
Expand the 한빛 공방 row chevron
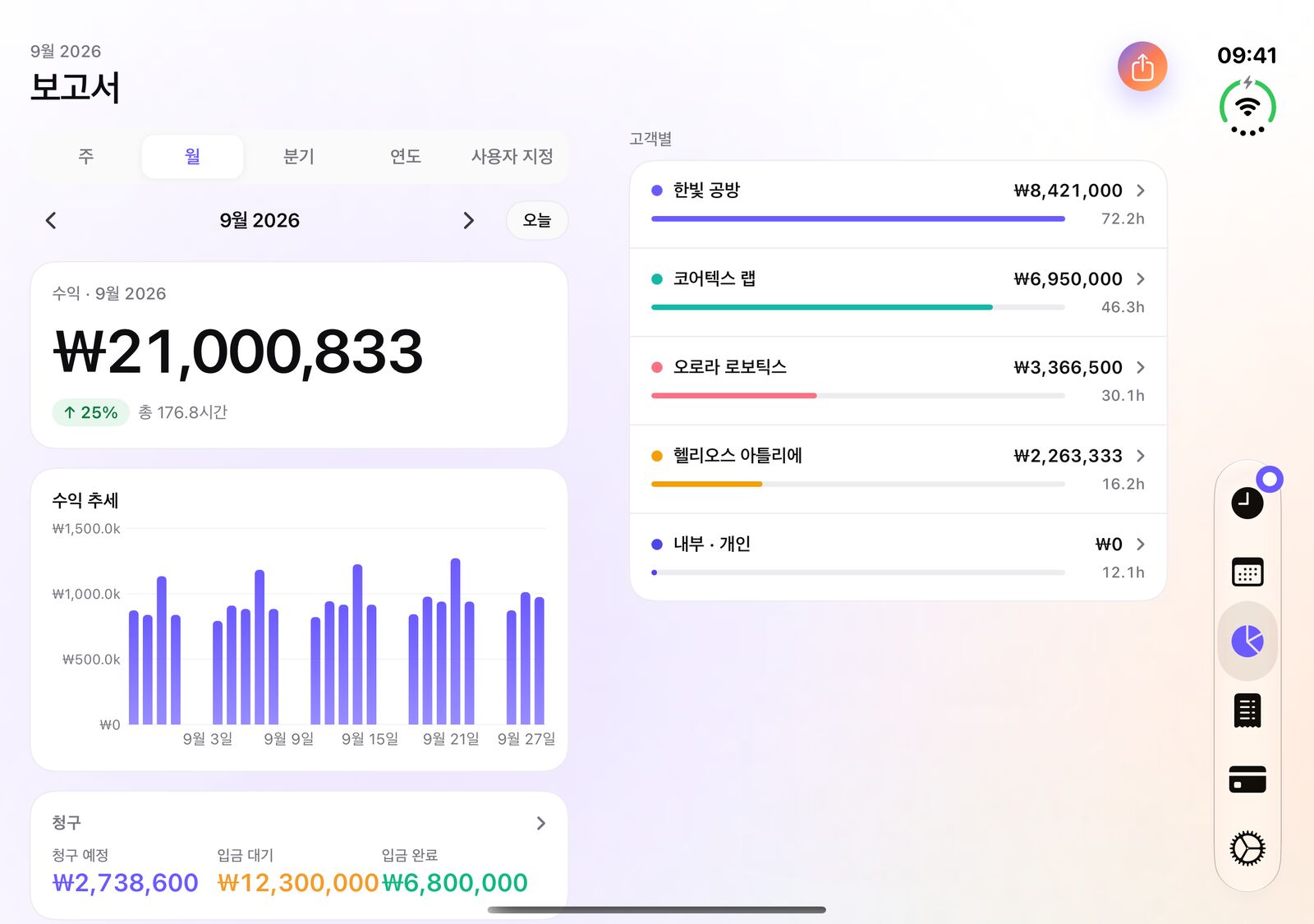[1141, 191]
